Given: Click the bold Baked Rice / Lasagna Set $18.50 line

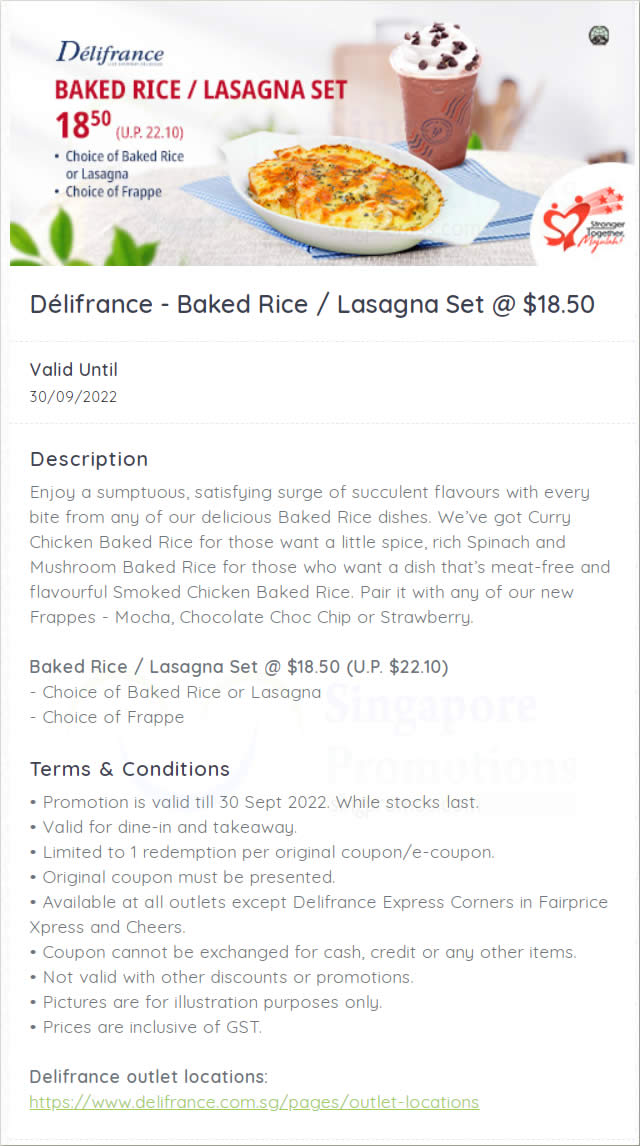Looking at the screenshot, I should click(239, 667).
